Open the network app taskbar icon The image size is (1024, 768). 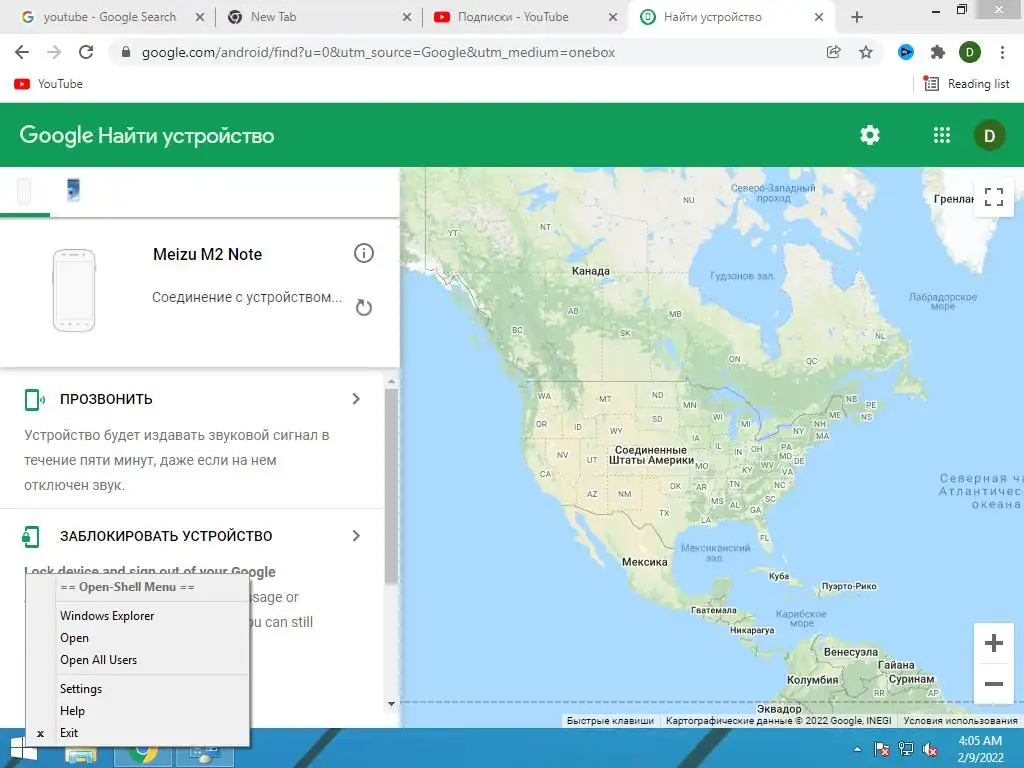[205, 756]
